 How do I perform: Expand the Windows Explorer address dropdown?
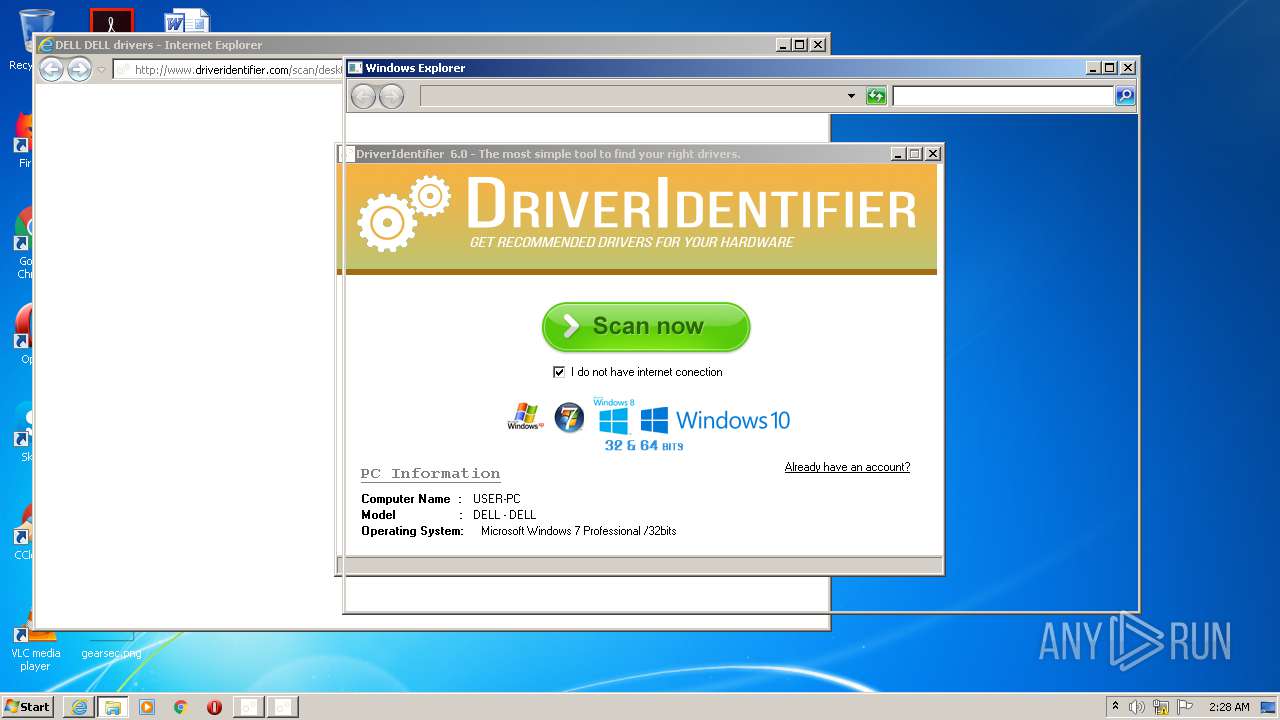851,96
